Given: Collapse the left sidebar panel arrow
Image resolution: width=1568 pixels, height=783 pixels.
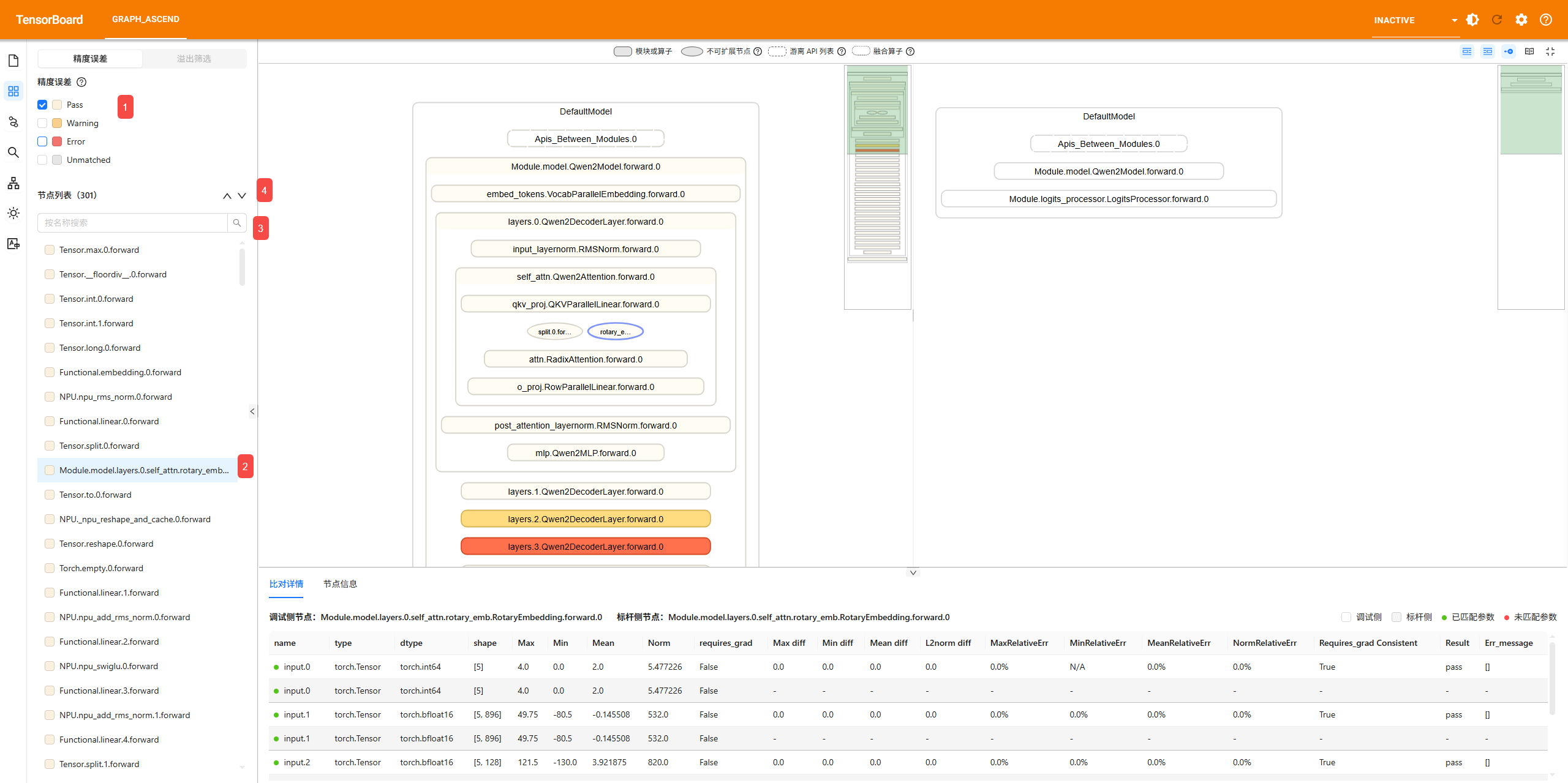Looking at the screenshot, I should (252, 411).
